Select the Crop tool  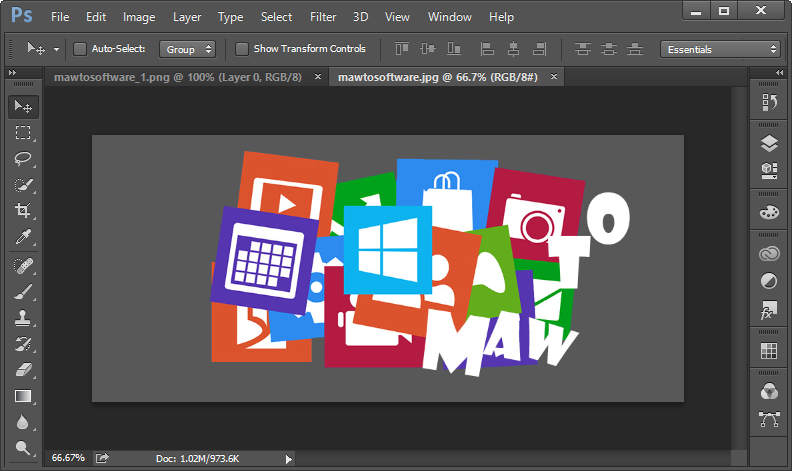tap(23, 210)
